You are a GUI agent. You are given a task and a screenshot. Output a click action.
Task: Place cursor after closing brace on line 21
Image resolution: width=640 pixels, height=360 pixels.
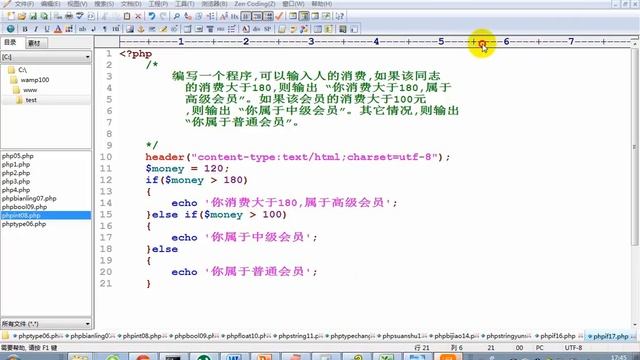(x=152, y=283)
